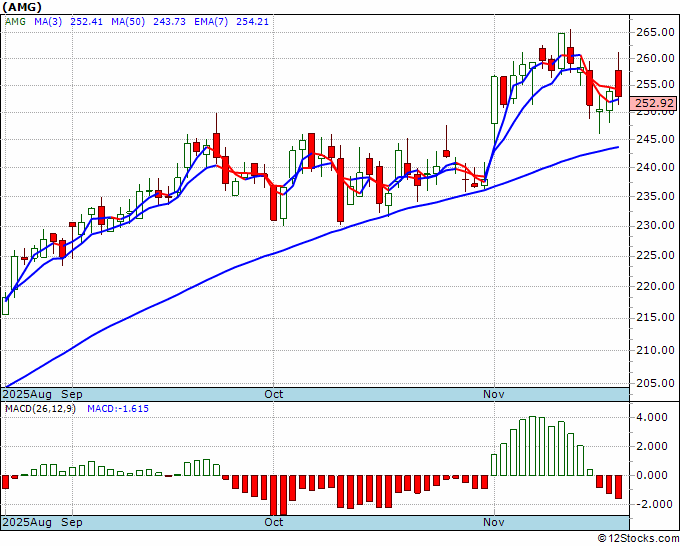Select the MA(50) legend label

(128, 21)
